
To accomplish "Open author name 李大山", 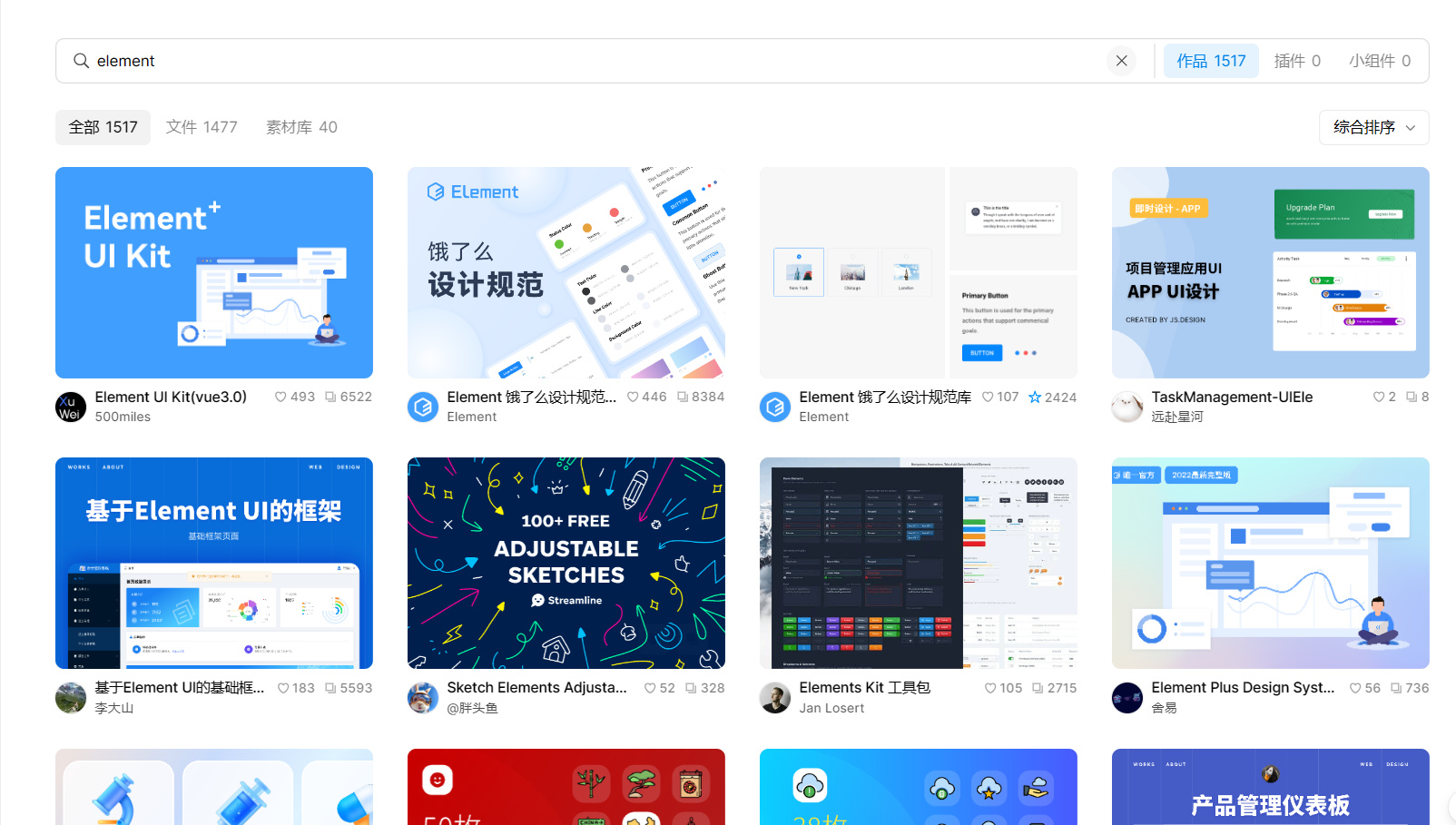I will point(114,708).
